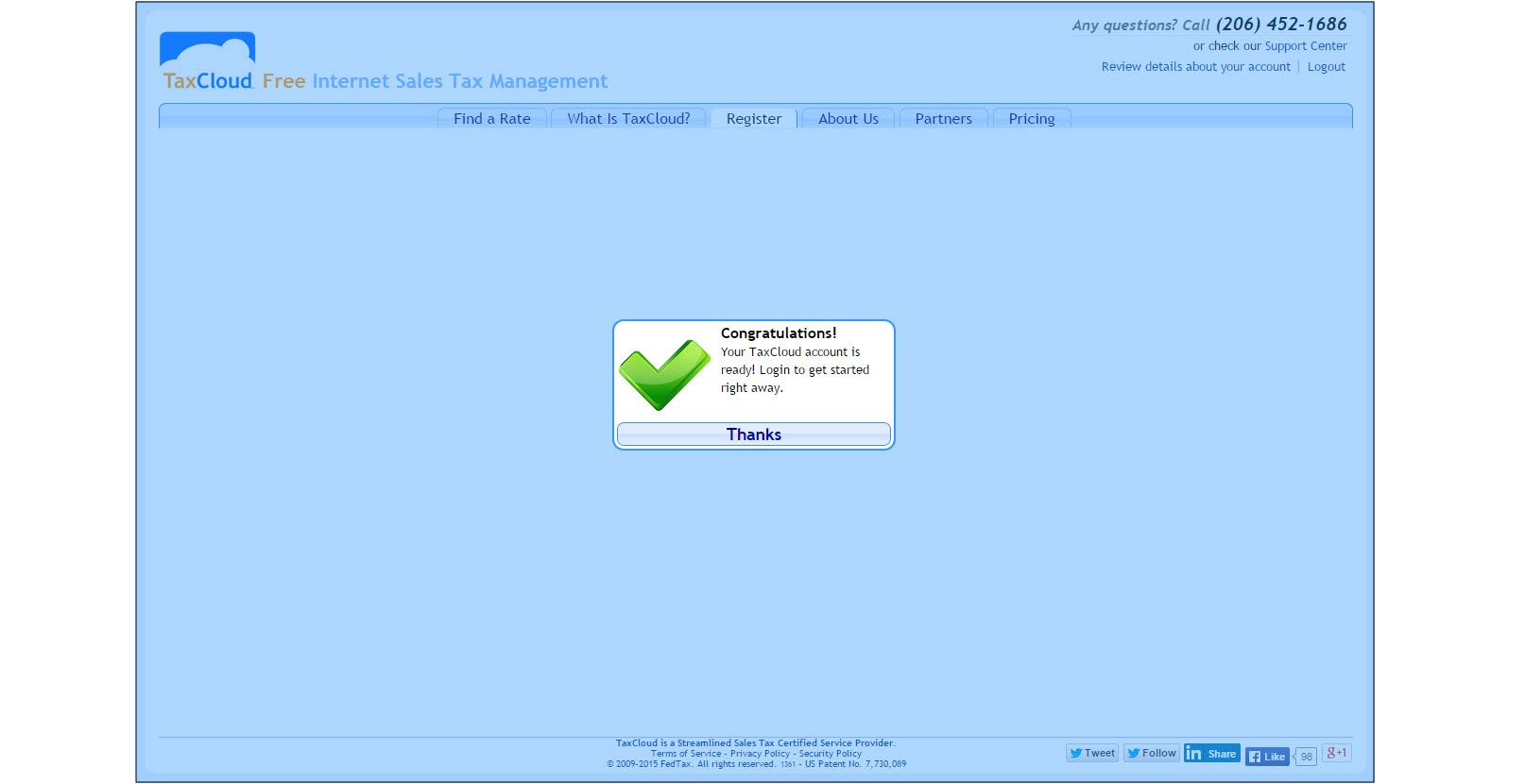
Task: Click the Logout link
Action: tap(1327, 66)
